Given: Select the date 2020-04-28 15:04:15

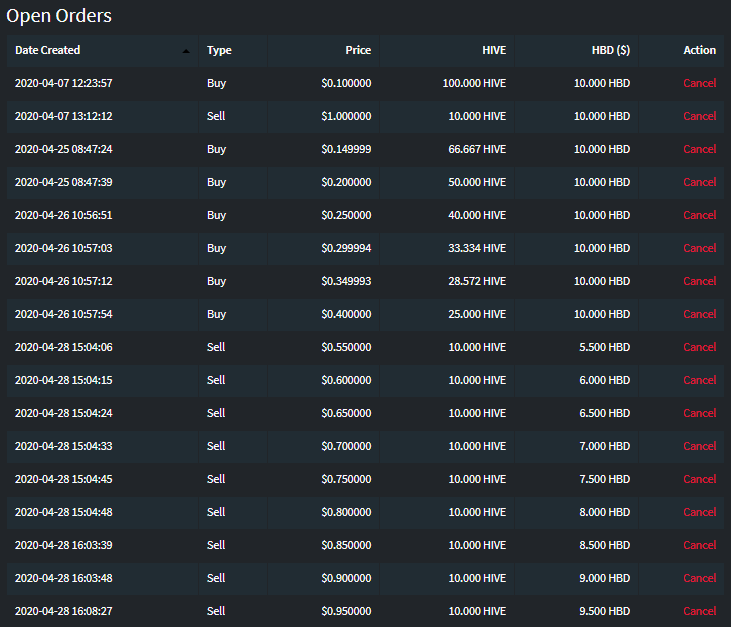Looking at the screenshot, I should 63,380.
